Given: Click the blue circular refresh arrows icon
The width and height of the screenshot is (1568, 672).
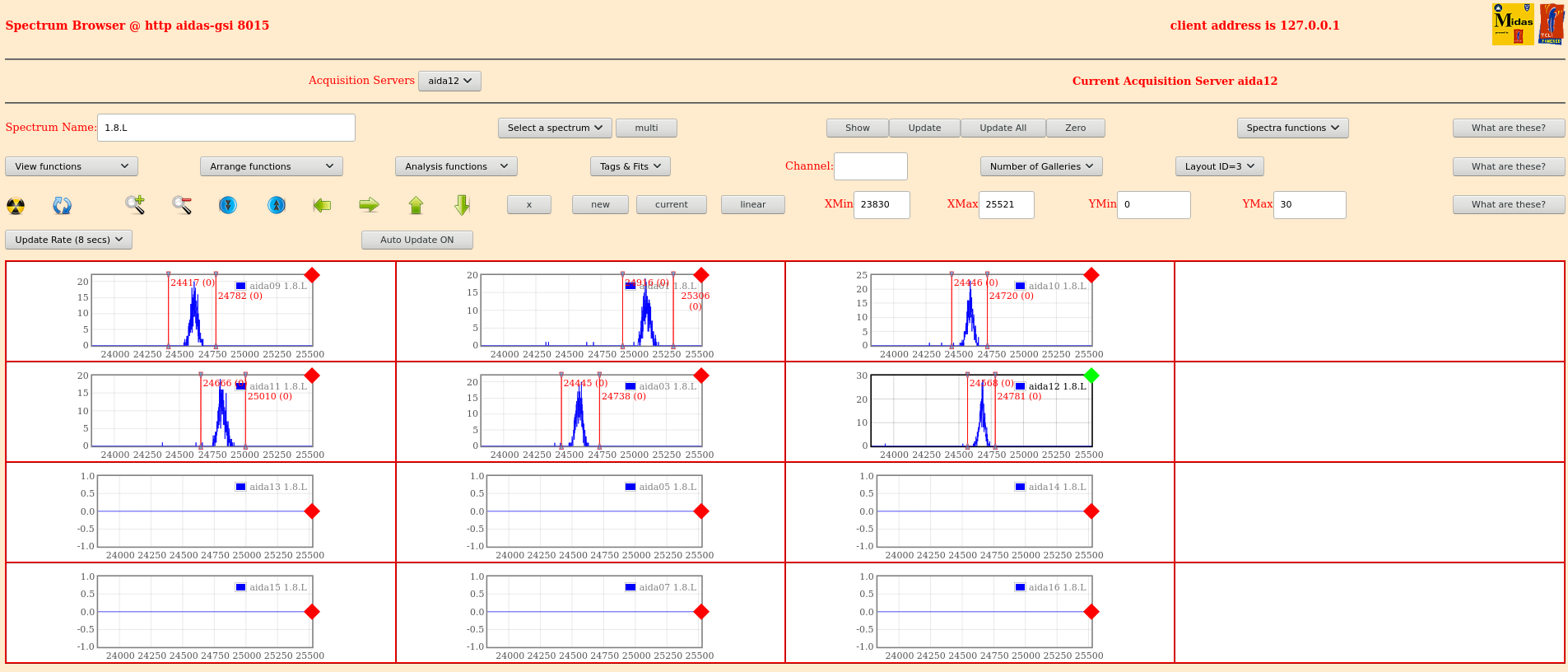Looking at the screenshot, I should click(x=63, y=205).
